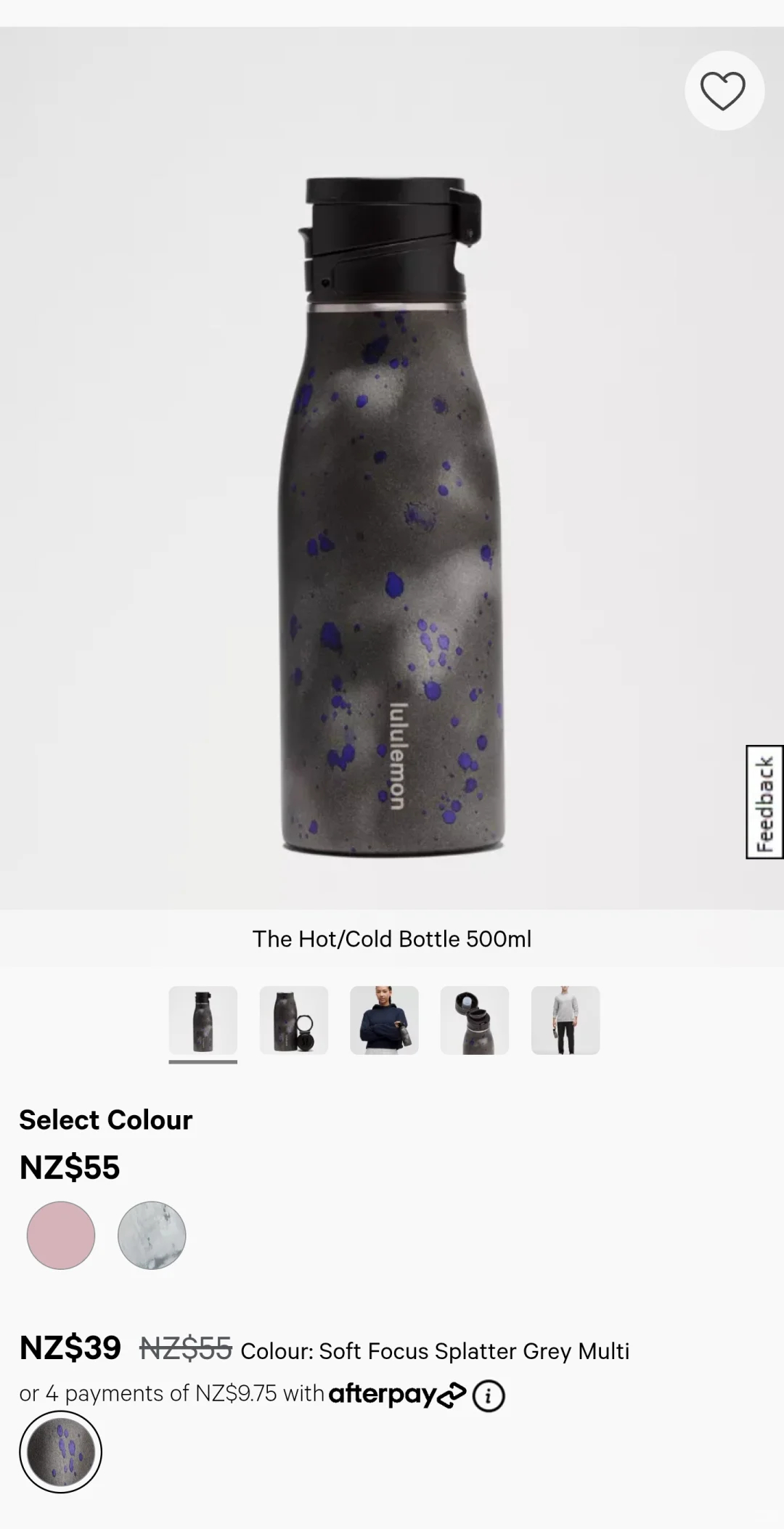Select first thumbnail of bottle front view
This screenshot has width=784, height=1529.
(203, 1020)
